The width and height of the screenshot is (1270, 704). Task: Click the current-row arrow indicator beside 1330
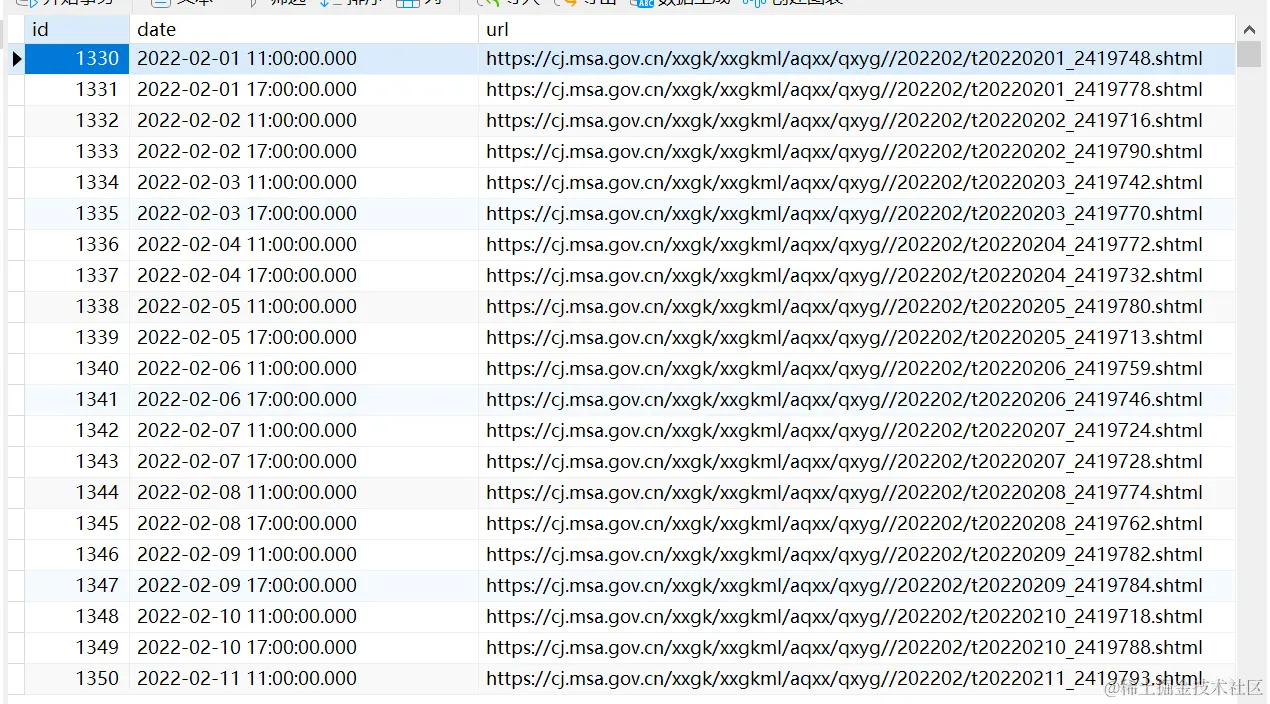click(16, 59)
